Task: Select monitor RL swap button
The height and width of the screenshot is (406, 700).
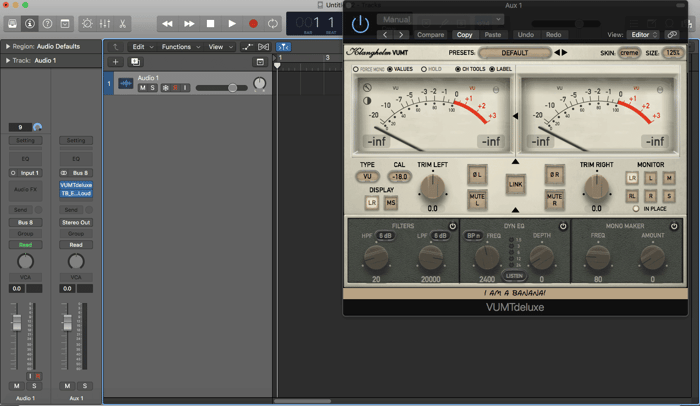Action: click(632, 196)
